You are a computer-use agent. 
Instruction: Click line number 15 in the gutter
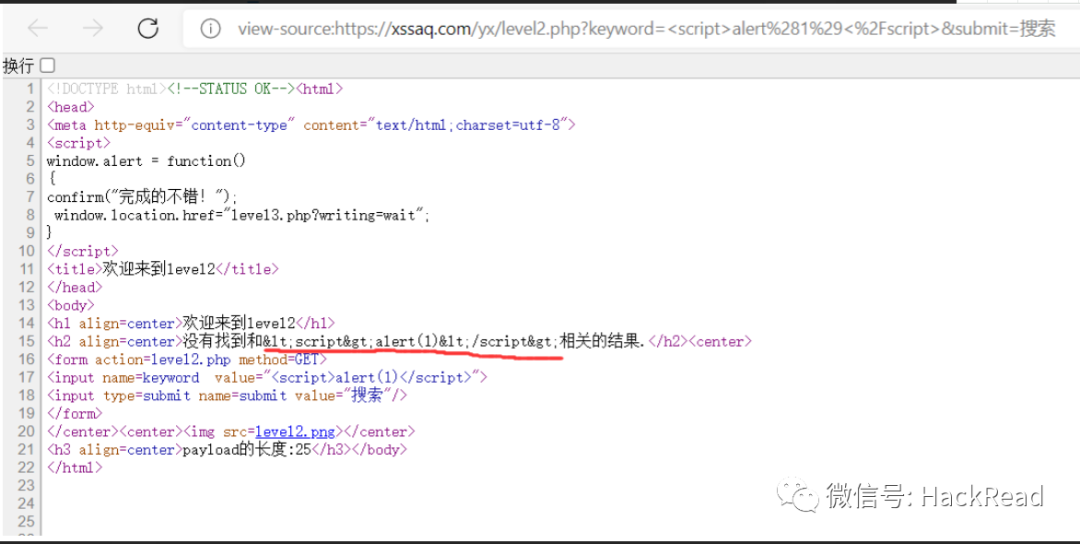click(25, 342)
